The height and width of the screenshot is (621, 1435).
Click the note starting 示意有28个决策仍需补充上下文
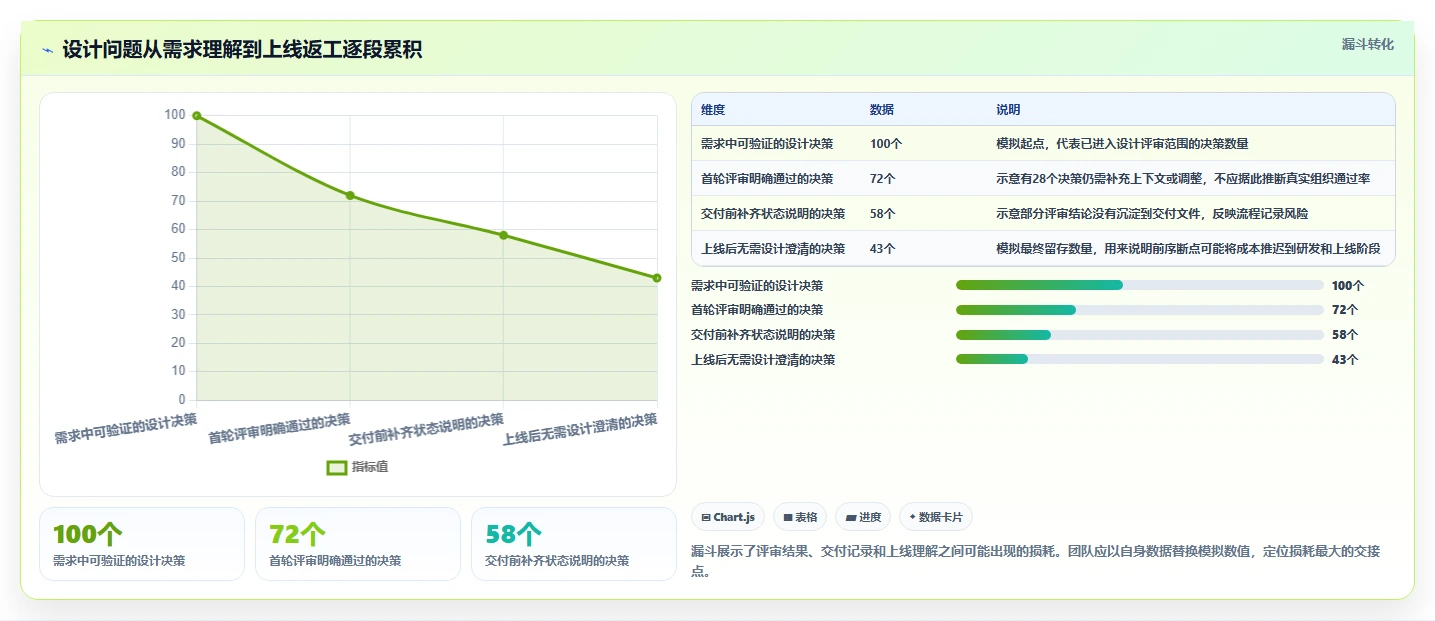pyautogui.click(x=1183, y=179)
